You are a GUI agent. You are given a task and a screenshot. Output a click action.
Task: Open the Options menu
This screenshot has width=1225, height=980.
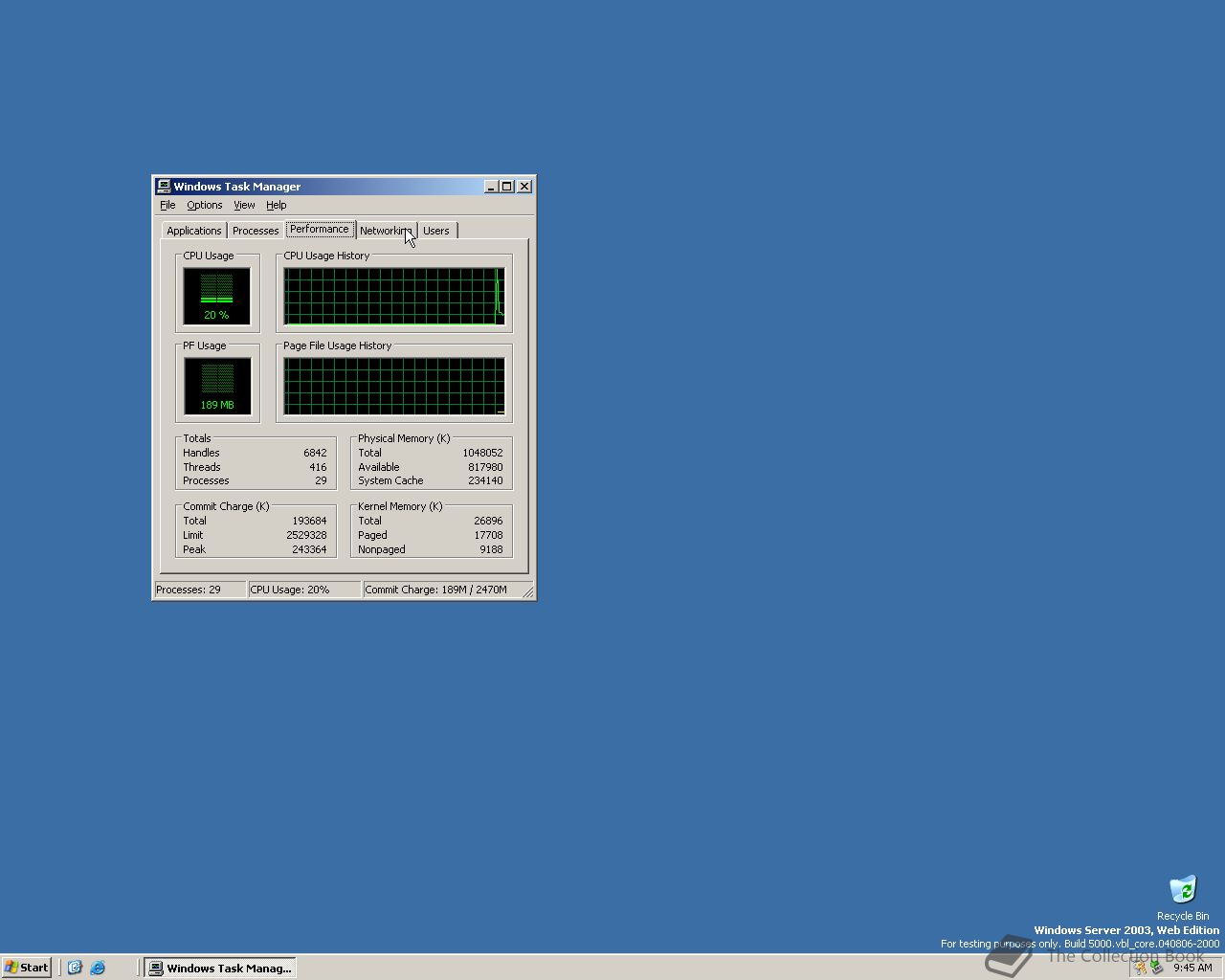pyautogui.click(x=204, y=205)
